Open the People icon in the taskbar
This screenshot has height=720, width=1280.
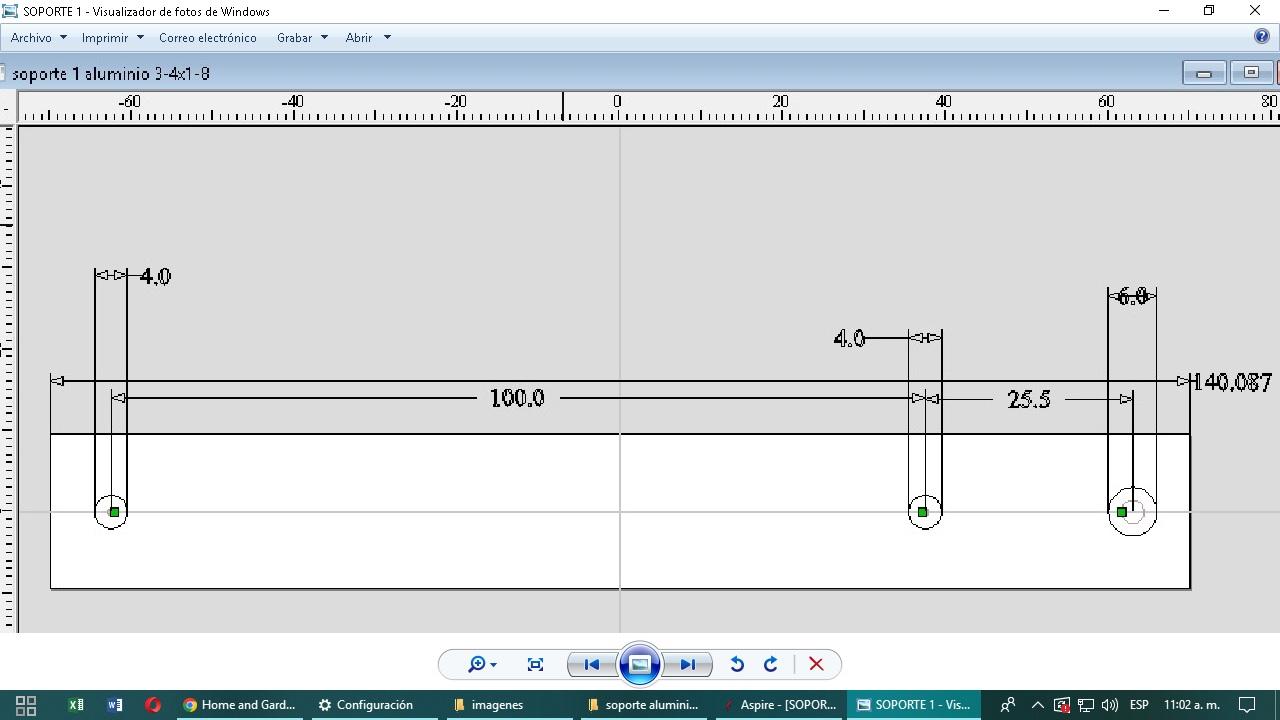point(1008,705)
